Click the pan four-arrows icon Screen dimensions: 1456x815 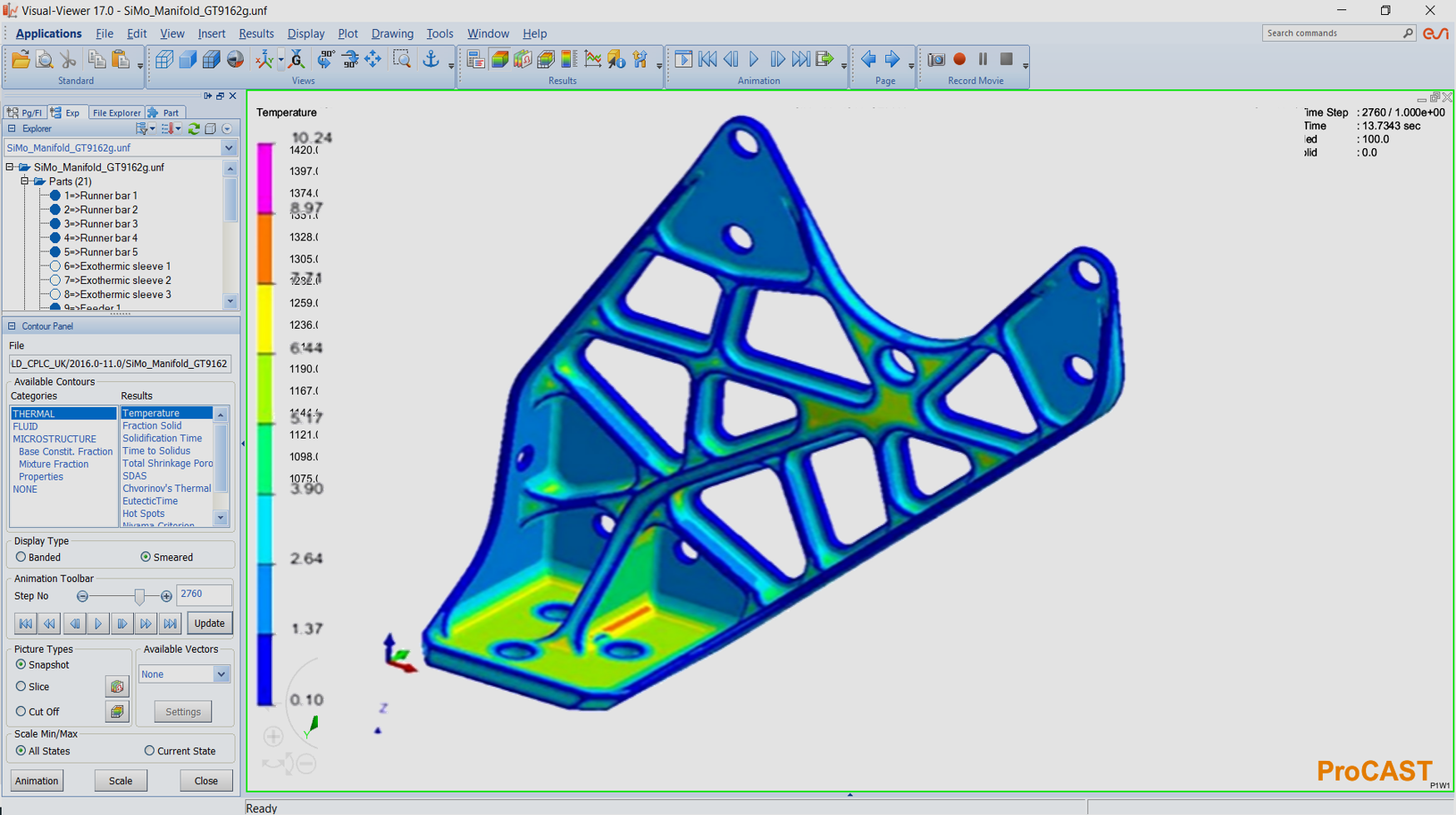coord(373,60)
